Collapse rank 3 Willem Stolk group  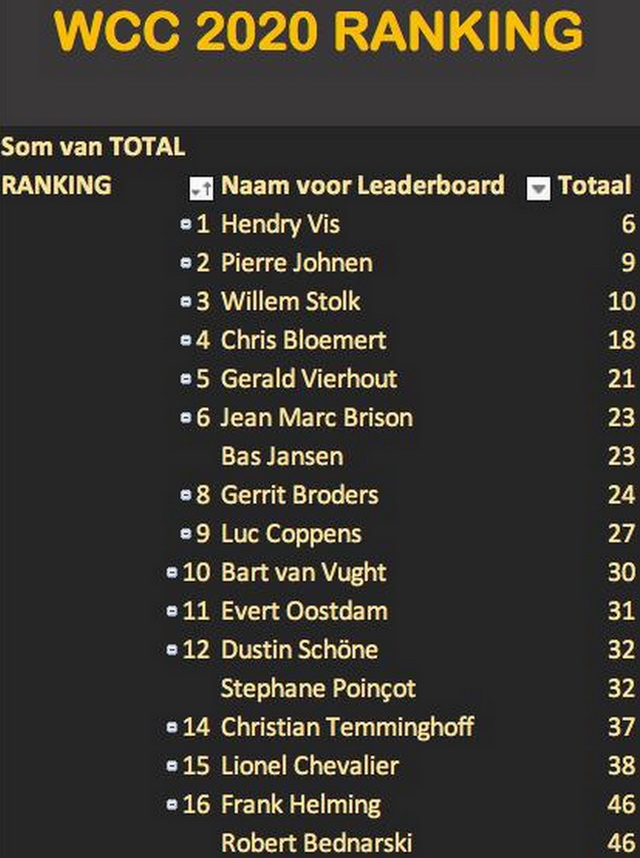[185, 302]
